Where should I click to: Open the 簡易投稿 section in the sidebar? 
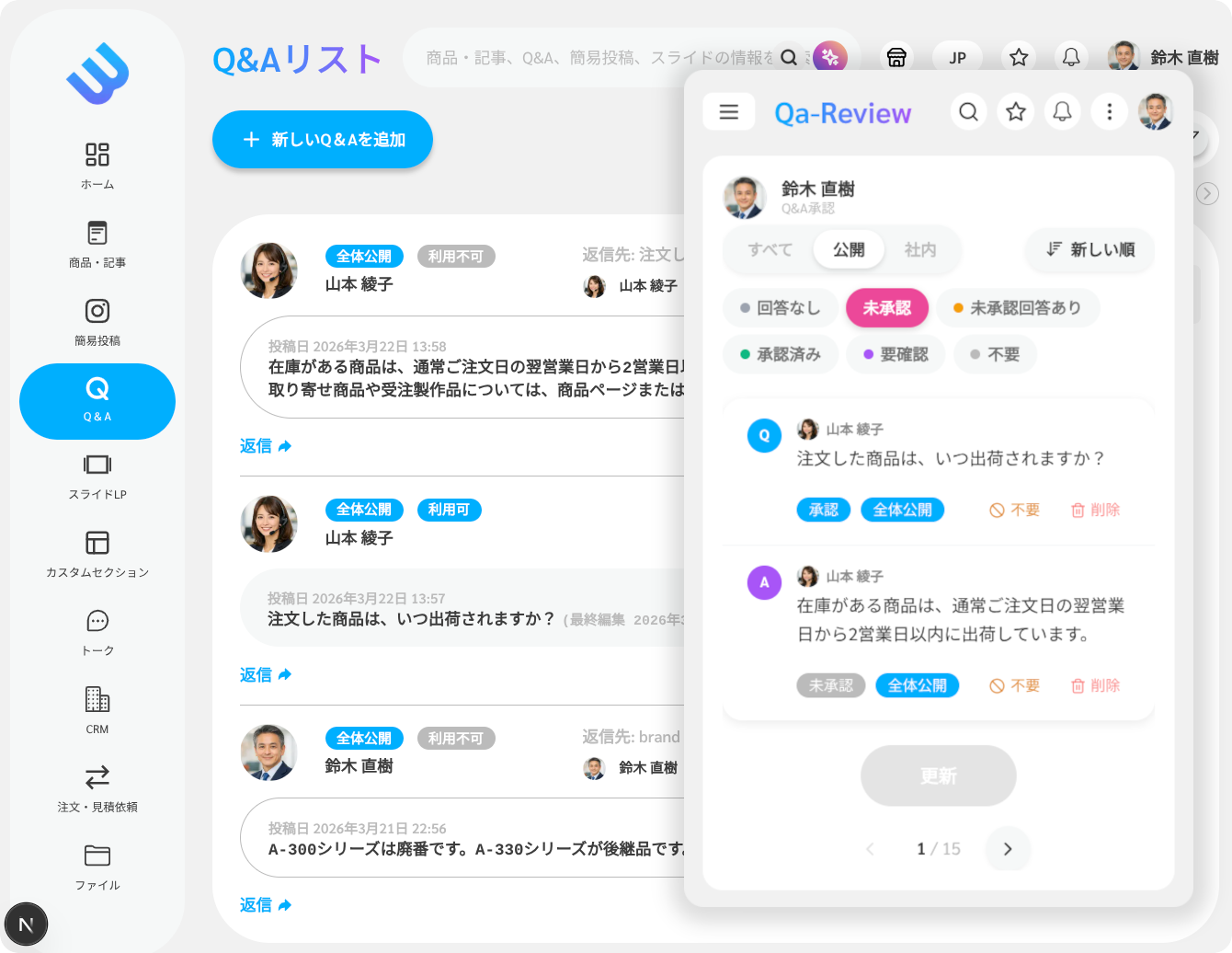point(97,319)
